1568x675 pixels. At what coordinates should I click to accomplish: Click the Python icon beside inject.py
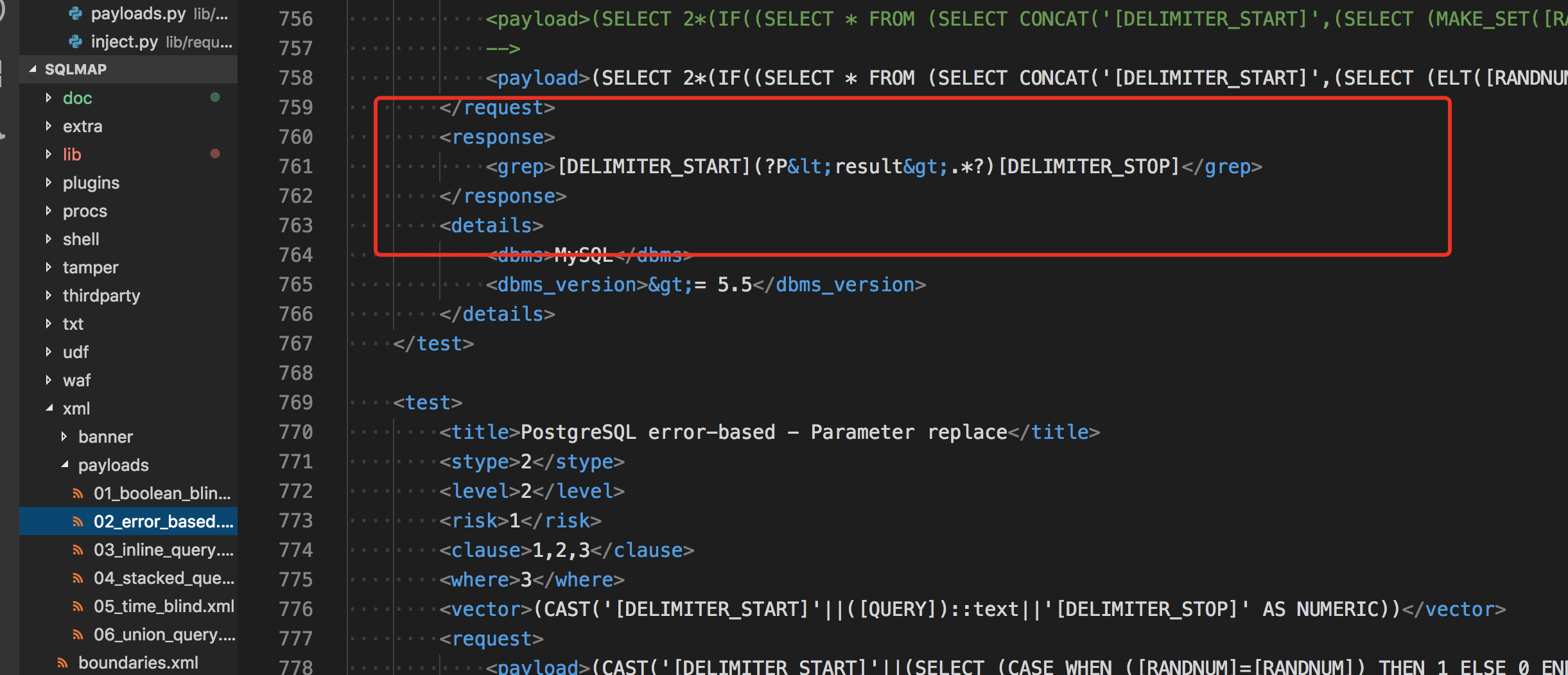[x=76, y=42]
